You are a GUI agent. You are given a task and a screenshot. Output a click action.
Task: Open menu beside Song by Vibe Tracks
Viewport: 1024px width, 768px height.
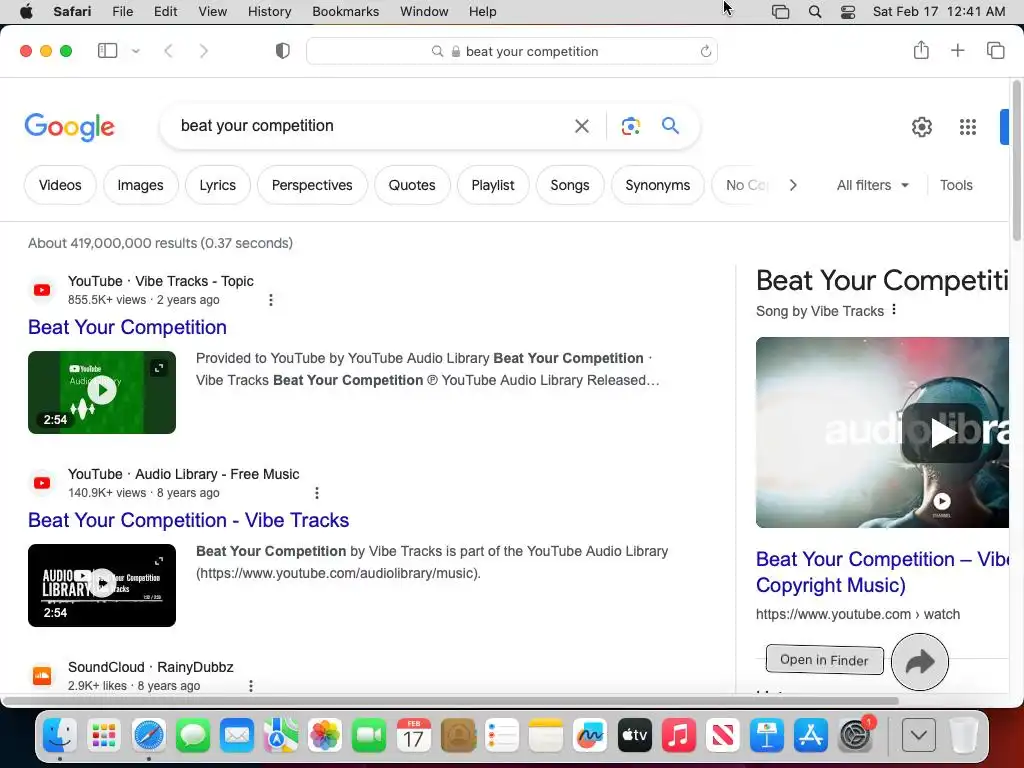(894, 310)
